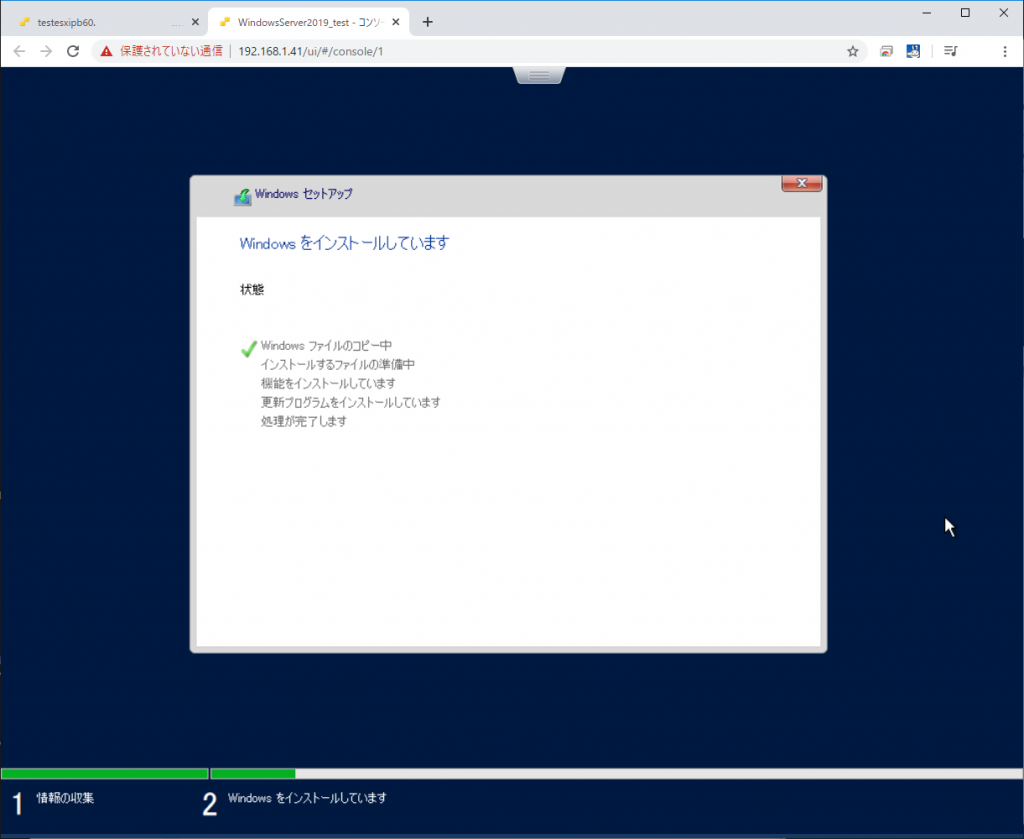
Task: Click '更新プログラムをインストールしています' status line
Action: (x=351, y=402)
